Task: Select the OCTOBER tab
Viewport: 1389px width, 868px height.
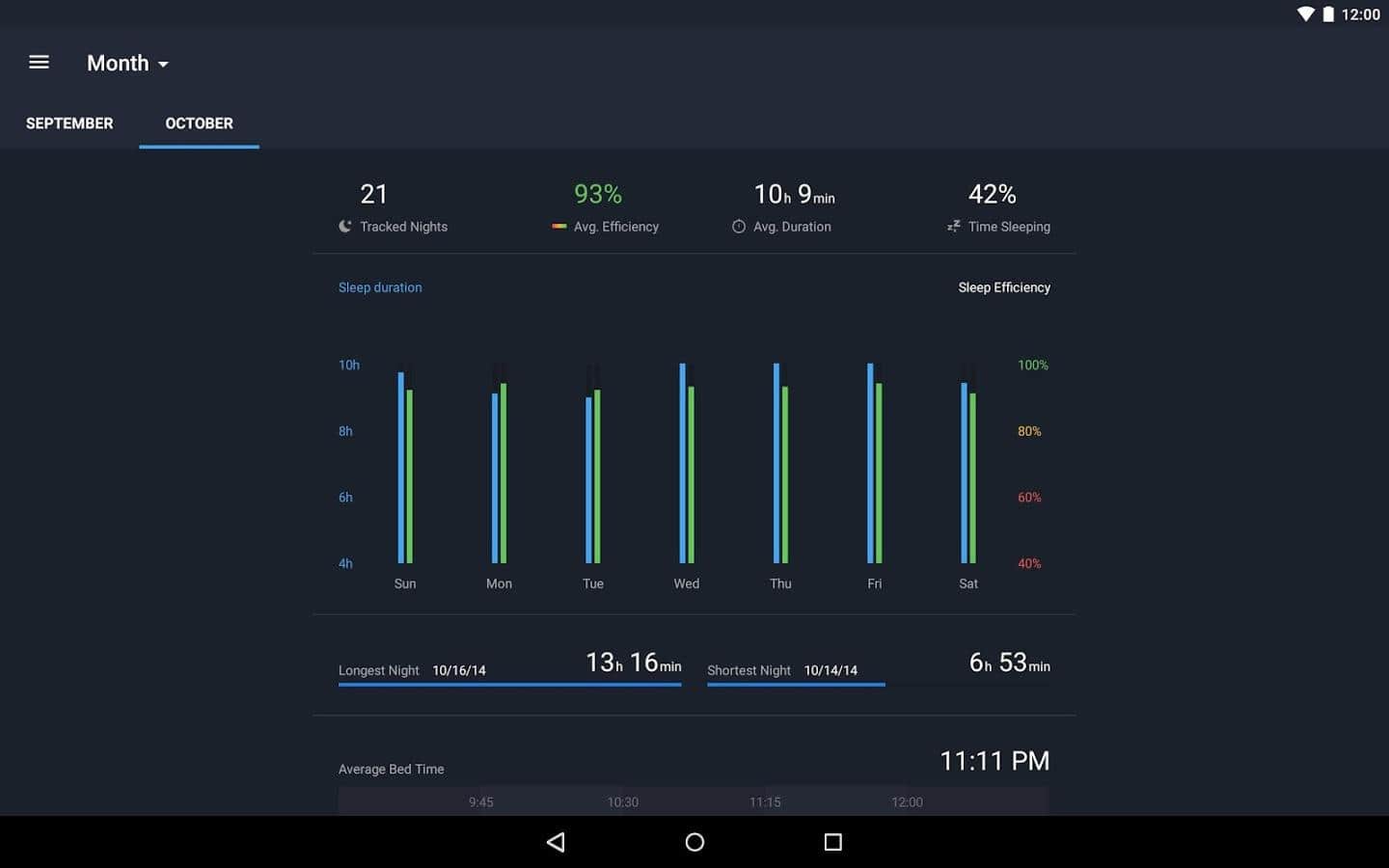Action: click(199, 123)
